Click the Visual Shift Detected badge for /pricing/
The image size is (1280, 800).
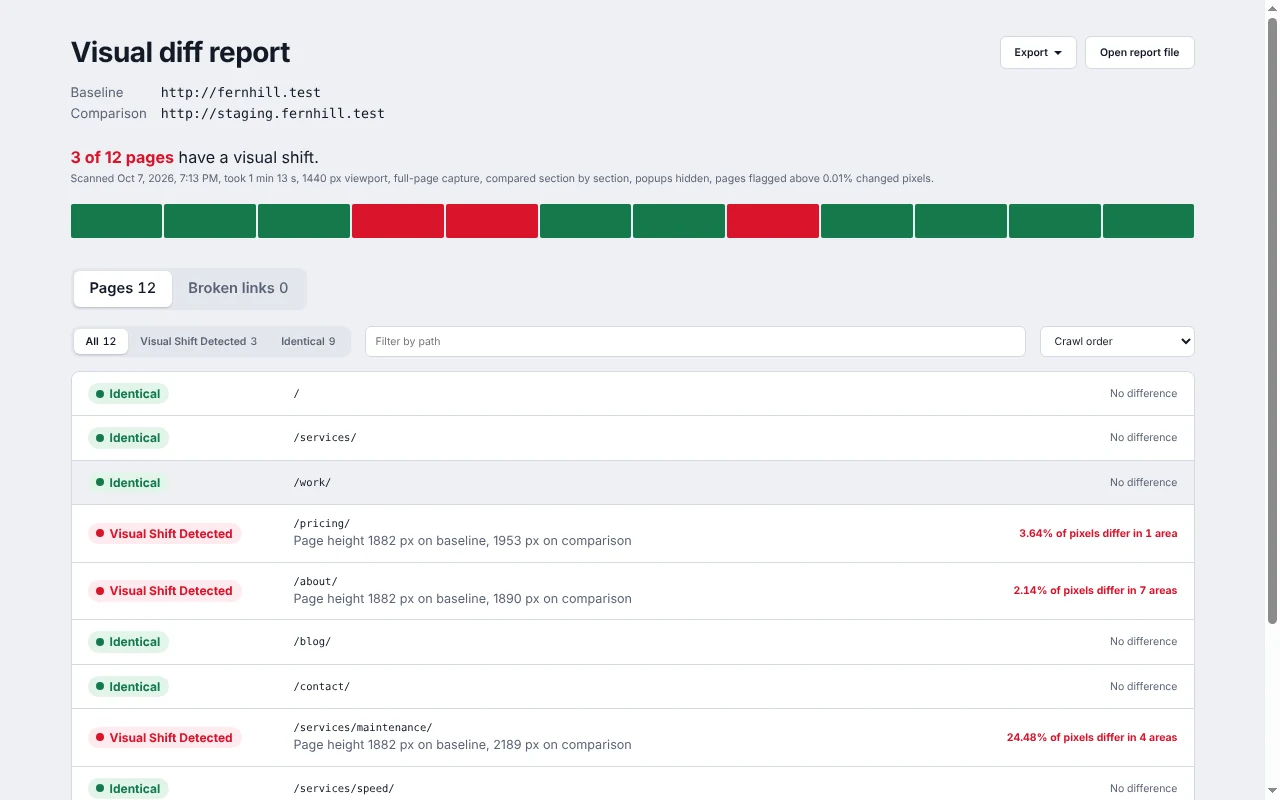click(165, 534)
